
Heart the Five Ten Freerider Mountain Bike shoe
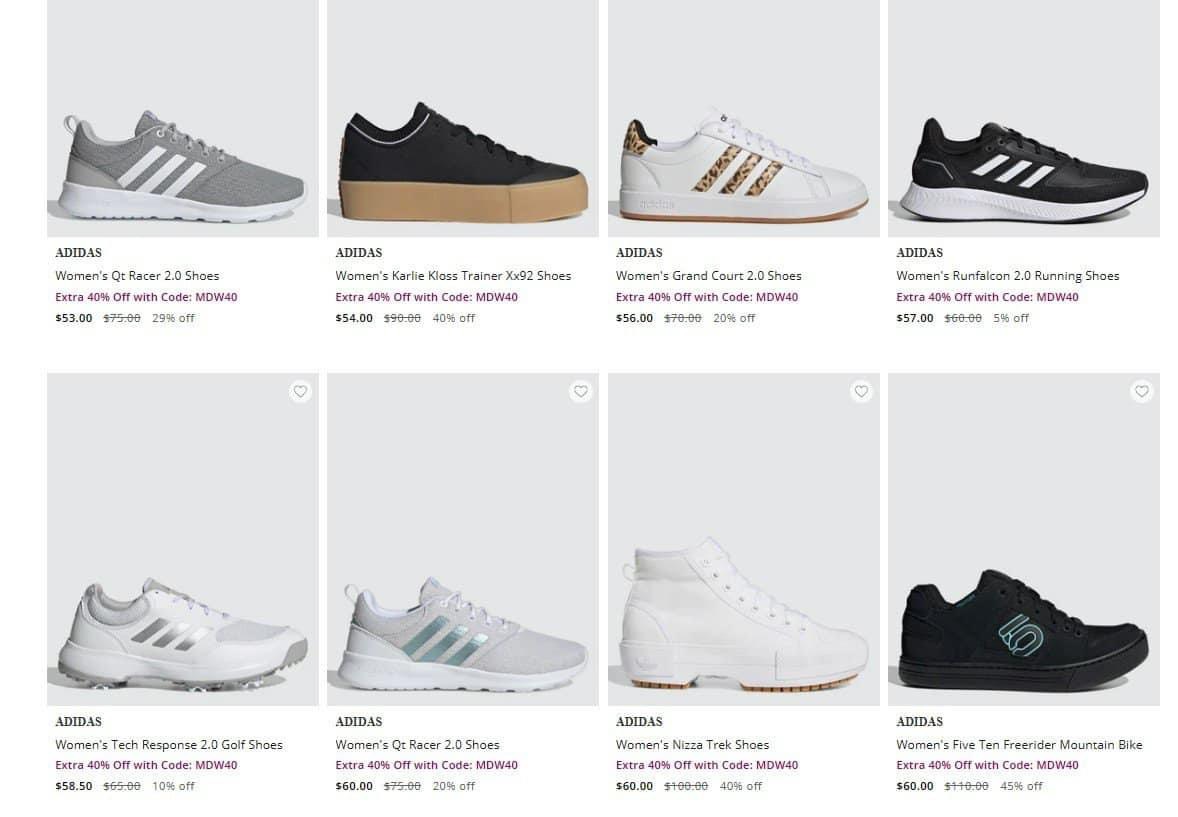coord(1142,392)
